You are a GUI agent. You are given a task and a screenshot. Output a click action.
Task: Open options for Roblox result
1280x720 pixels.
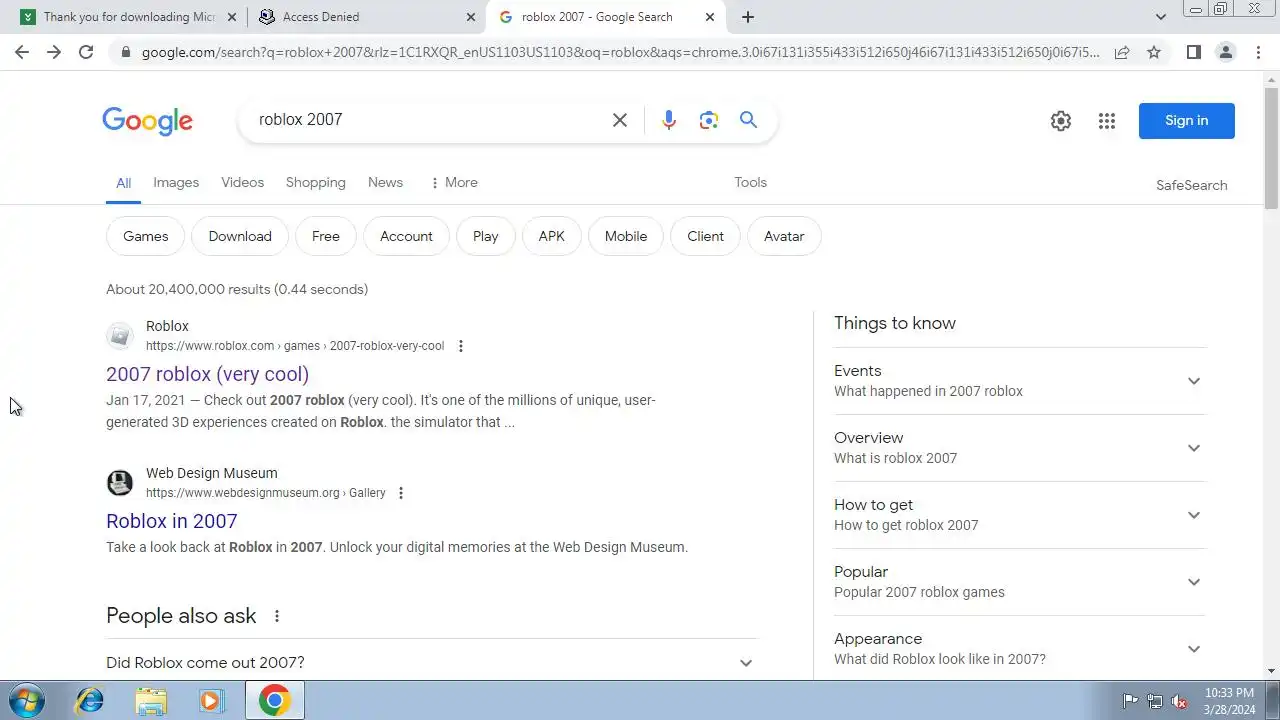[460, 346]
